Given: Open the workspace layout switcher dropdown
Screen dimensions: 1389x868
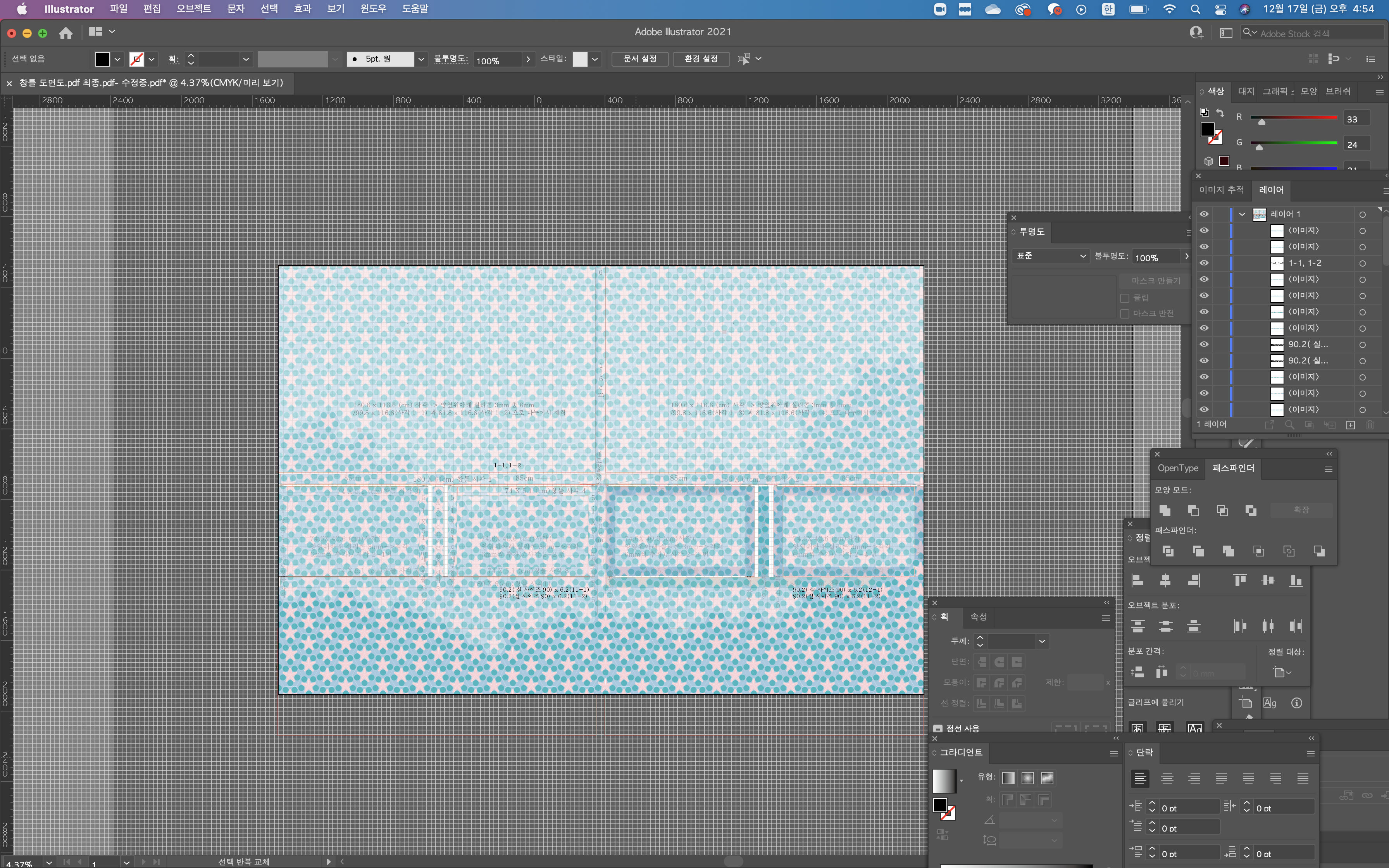Looking at the screenshot, I should [112, 31].
